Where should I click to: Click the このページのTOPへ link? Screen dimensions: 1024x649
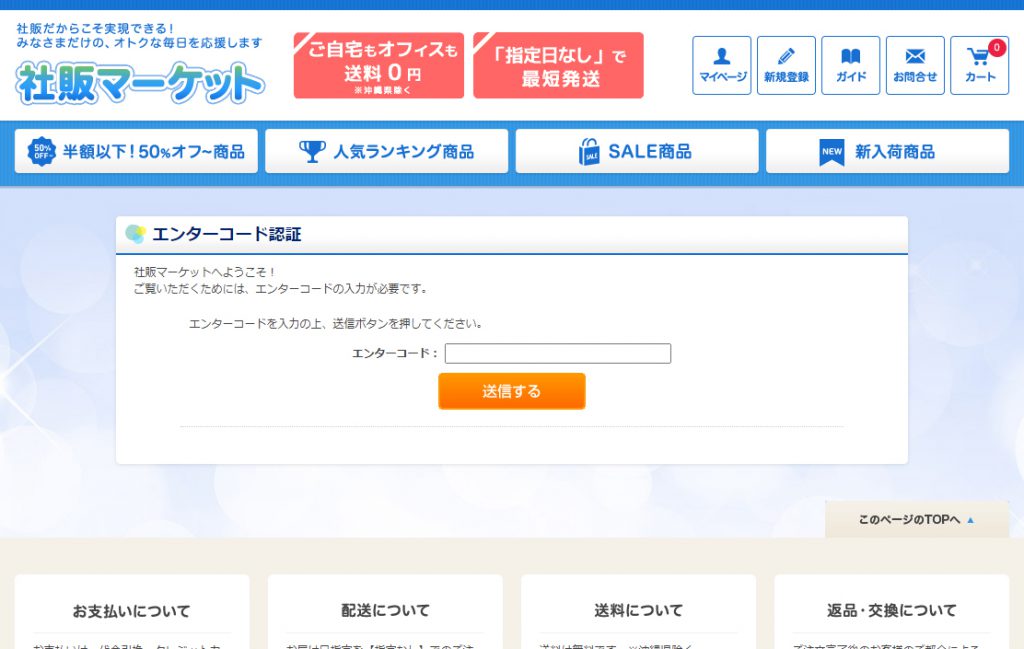pyautogui.click(x=915, y=518)
